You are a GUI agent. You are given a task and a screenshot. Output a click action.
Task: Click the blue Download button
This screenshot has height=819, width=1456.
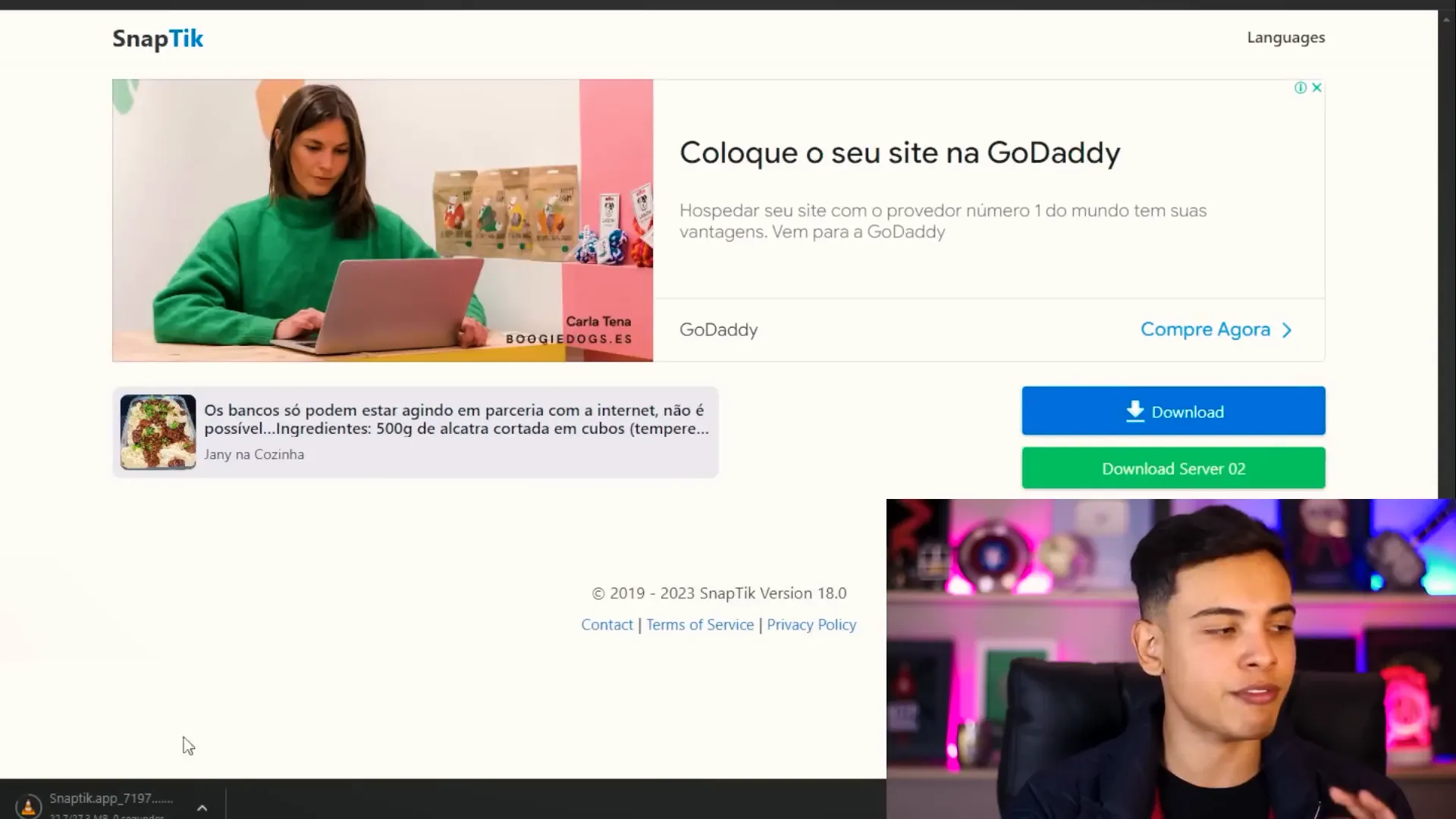(1173, 411)
